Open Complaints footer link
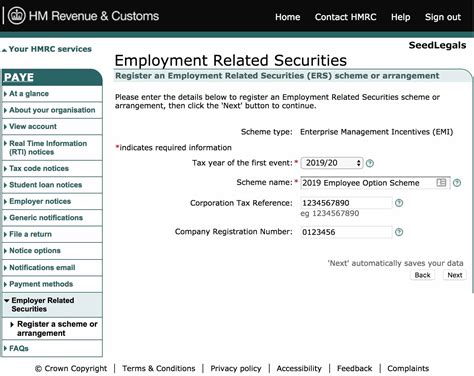The width and height of the screenshot is (474, 376). pyautogui.click(x=408, y=368)
